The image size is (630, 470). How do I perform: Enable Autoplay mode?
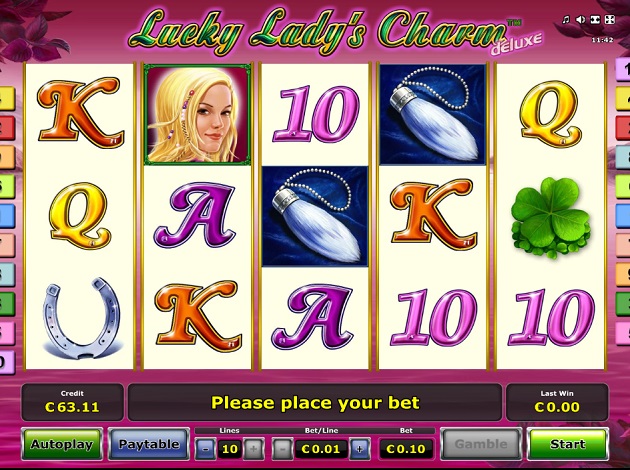pyautogui.click(x=62, y=444)
